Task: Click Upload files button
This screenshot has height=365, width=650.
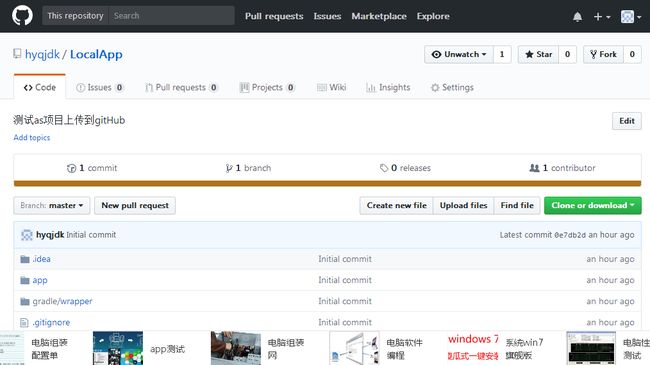Action: tap(463, 206)
